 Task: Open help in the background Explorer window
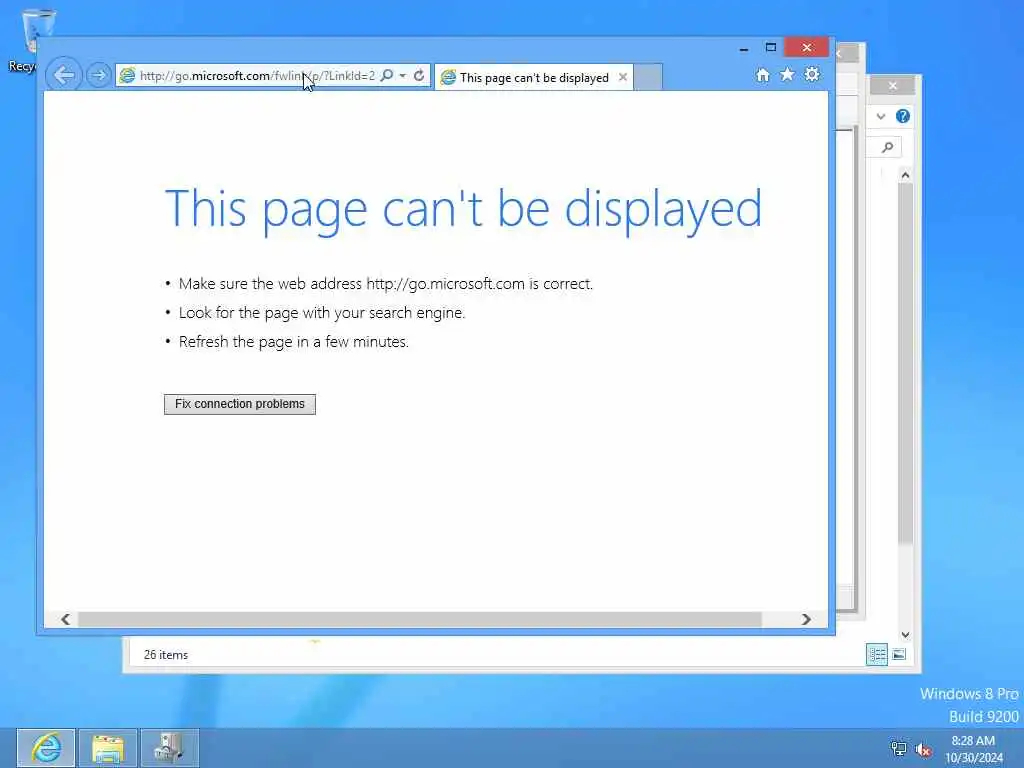click(x=903, y=116)
